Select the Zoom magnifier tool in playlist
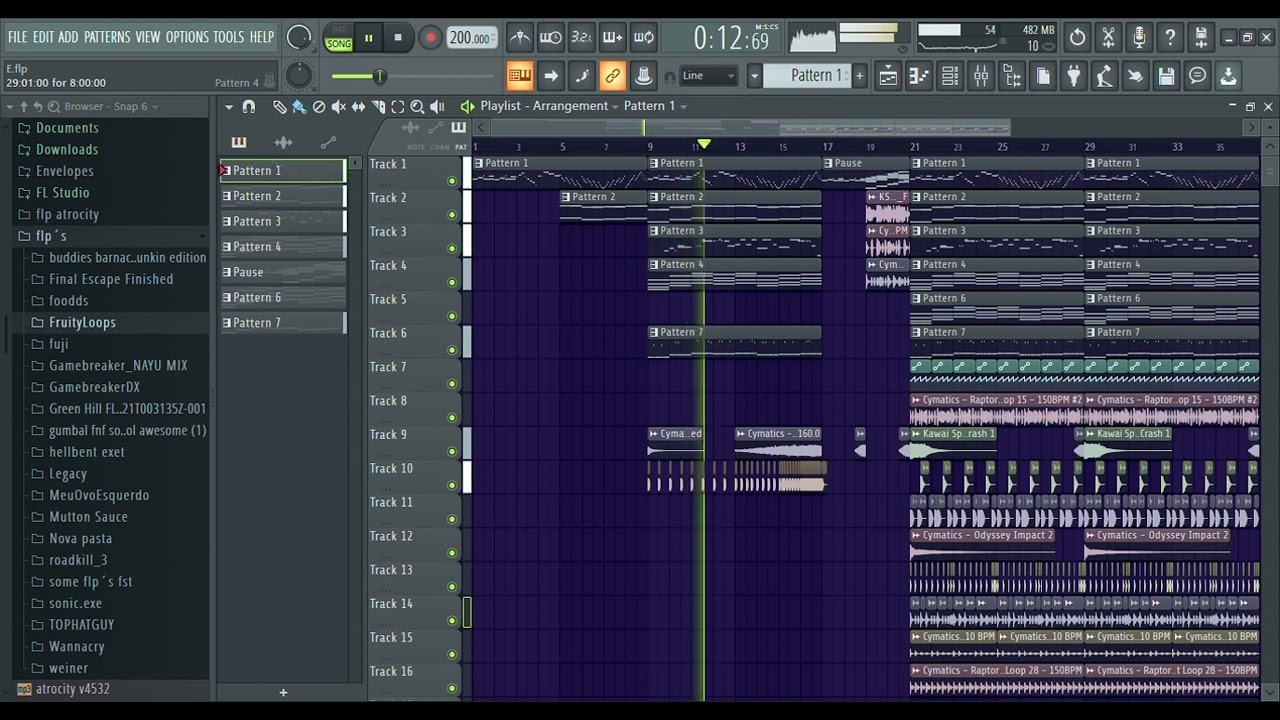1280x720 pixels. (417, 107)
